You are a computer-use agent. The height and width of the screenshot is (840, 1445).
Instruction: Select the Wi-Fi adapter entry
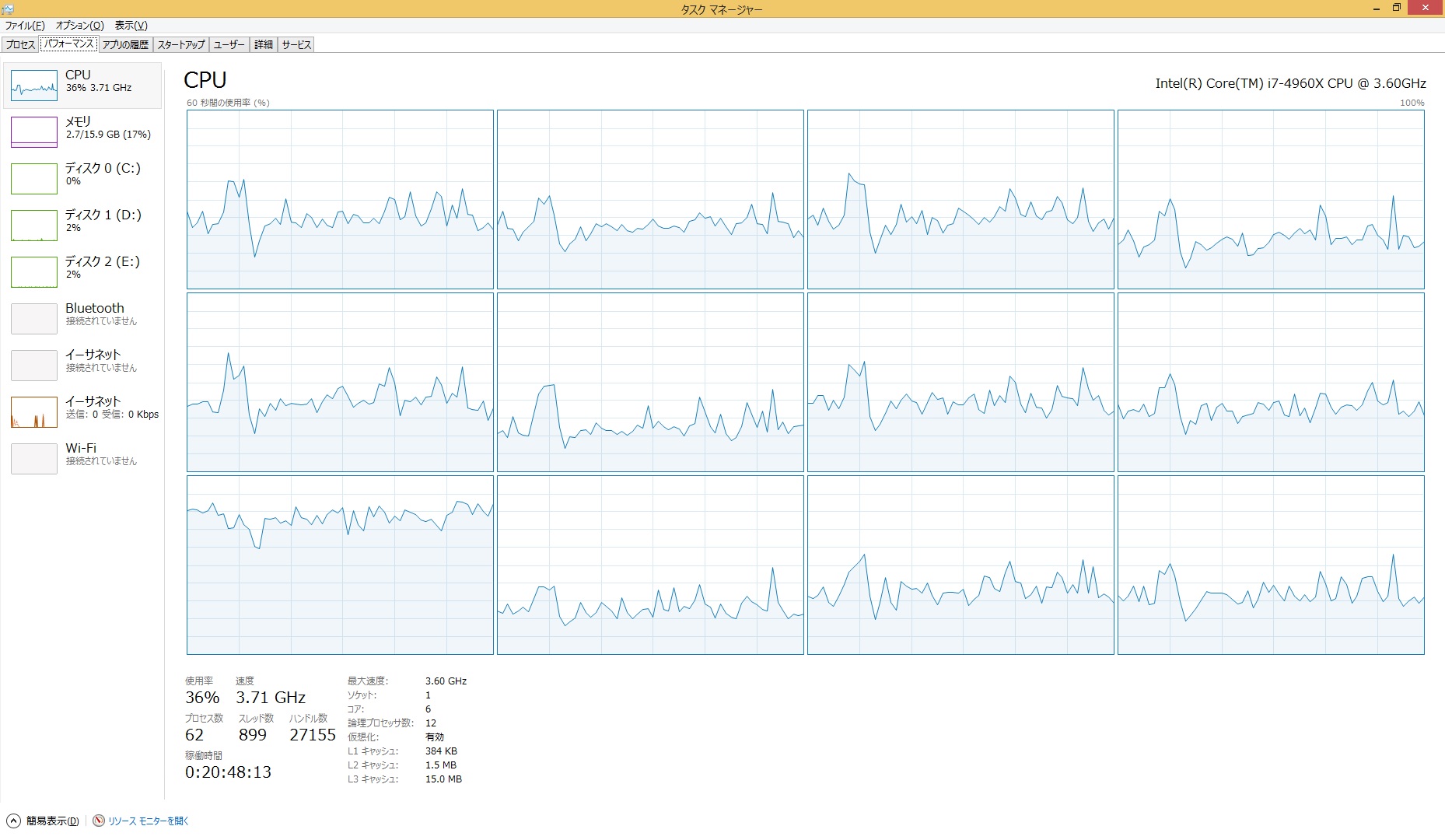point(82,458)
